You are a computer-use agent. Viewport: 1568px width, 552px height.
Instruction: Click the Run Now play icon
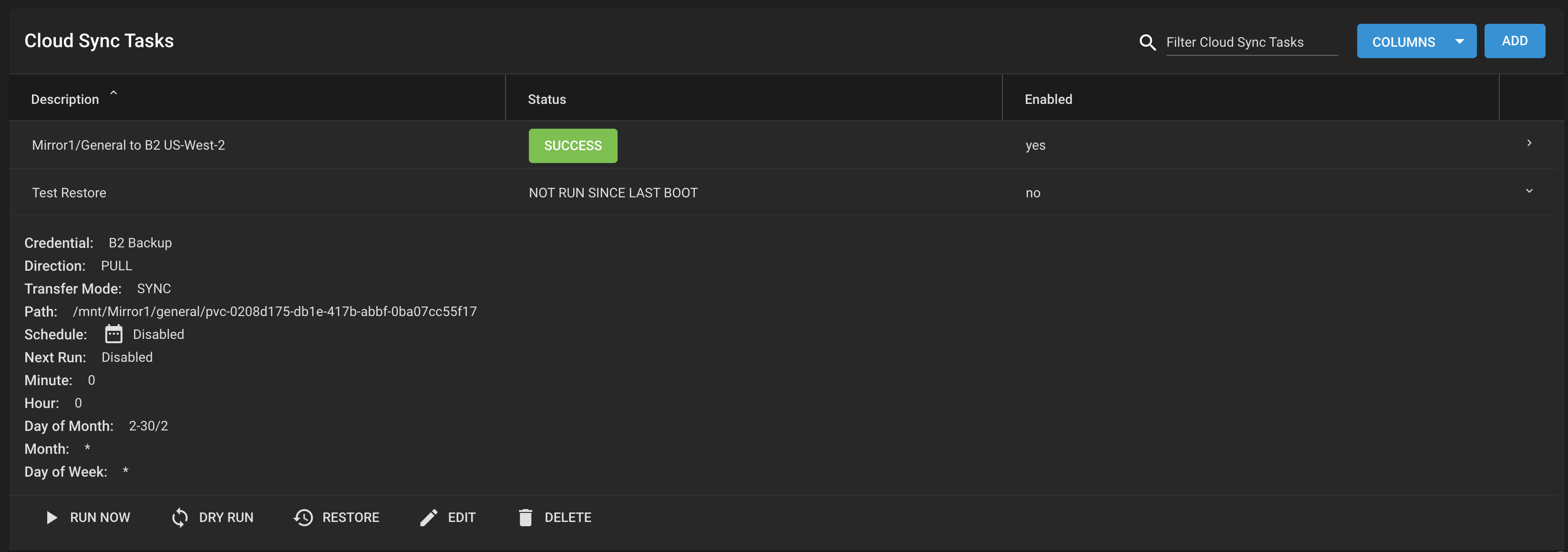coord(52,517)
